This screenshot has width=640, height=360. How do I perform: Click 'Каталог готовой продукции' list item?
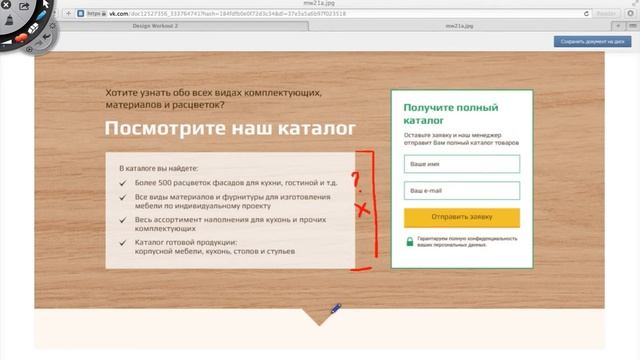tap(215, 247)
